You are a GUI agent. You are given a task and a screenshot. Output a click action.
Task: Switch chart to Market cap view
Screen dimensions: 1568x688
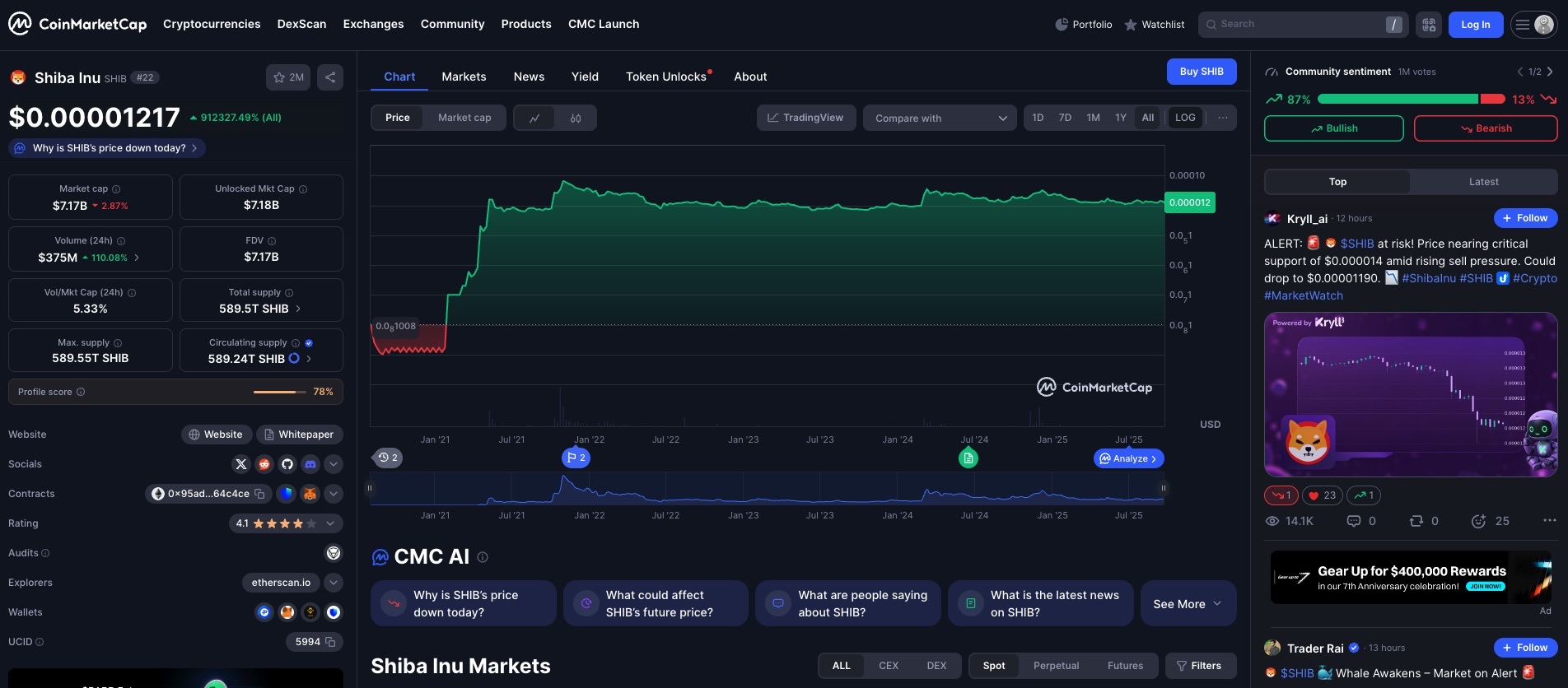click(464, 118)
